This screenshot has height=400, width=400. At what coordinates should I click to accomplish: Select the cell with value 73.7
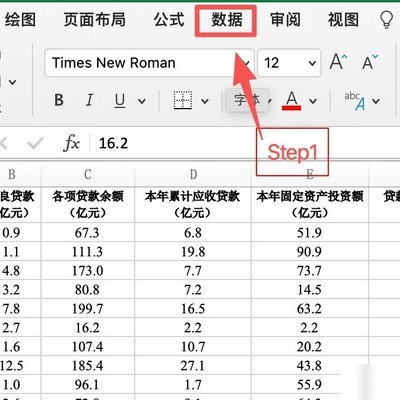[x=310, y=270]
